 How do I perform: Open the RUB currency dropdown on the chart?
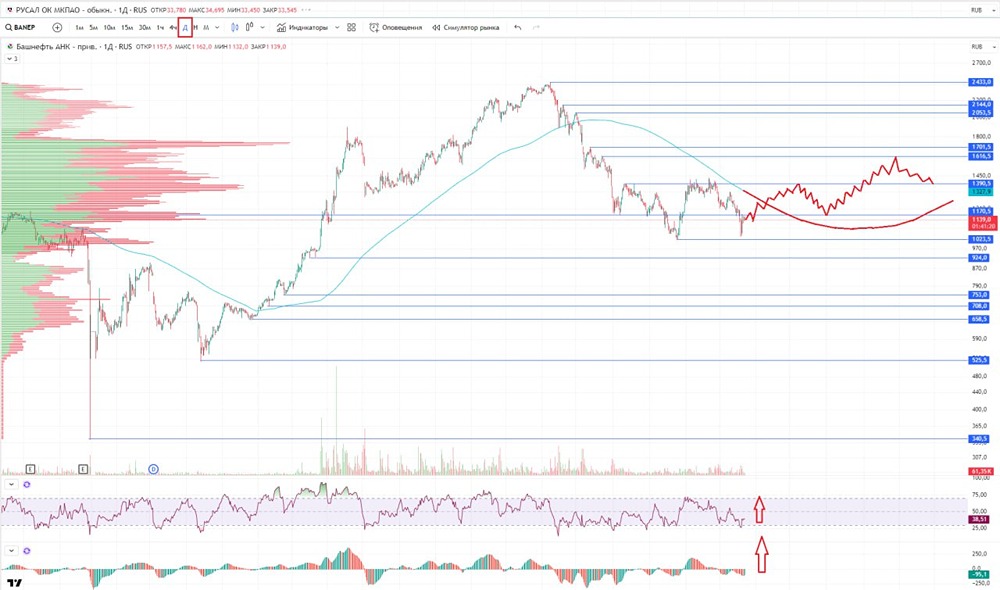984,47
